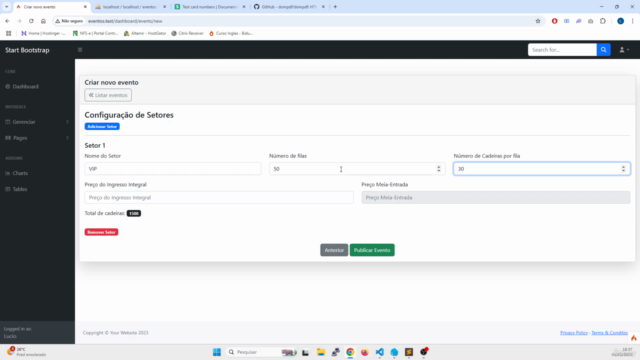The image size is (640, 360).
Task: Open the Privacy Policy link
Action: point(574,333)
